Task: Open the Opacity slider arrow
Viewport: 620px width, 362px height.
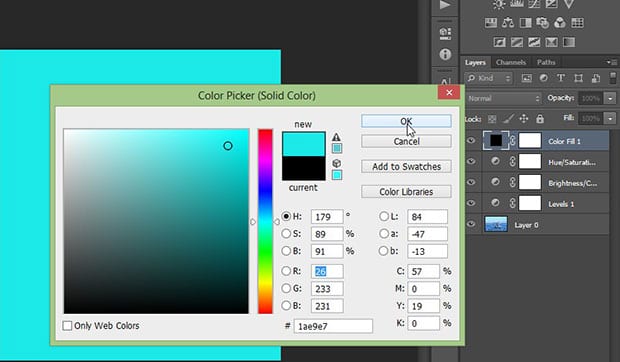Action: coord(611,98)
